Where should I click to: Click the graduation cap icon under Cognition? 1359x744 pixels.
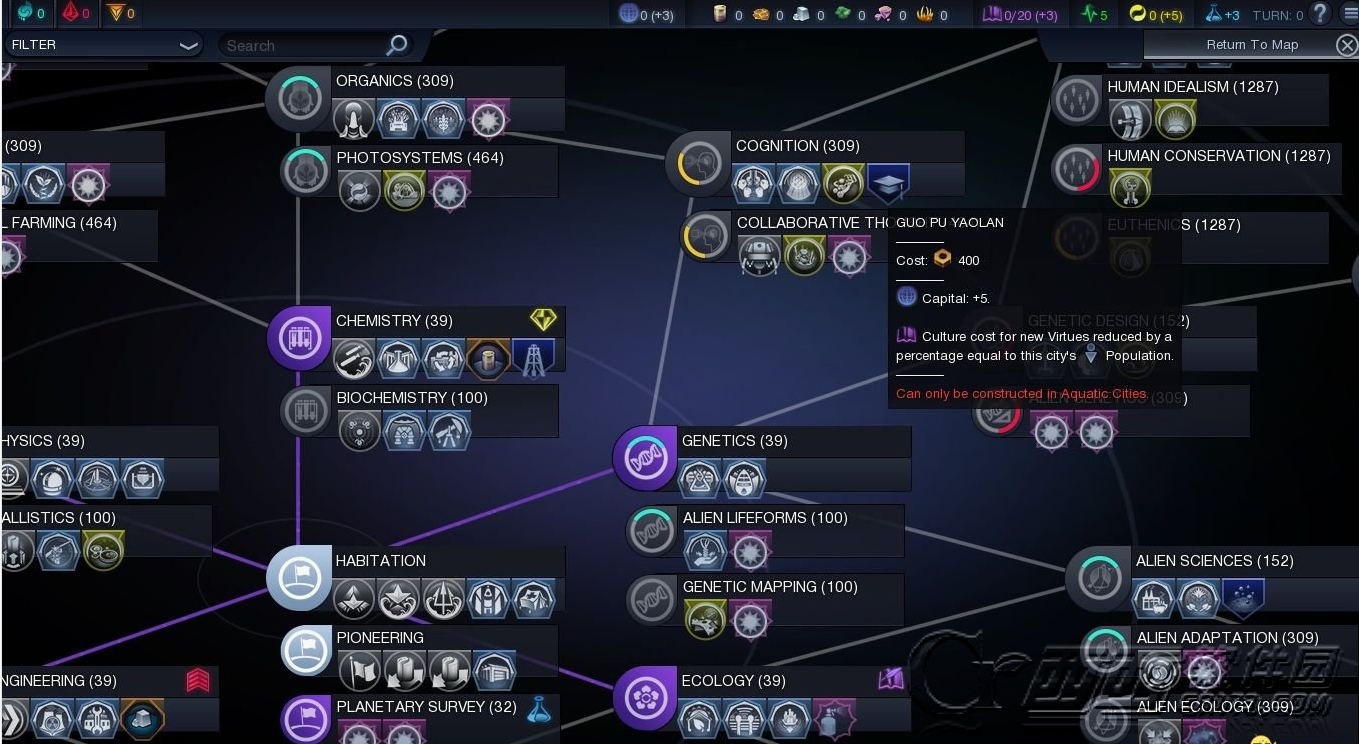pyautogui.click(x=888, y=184)
